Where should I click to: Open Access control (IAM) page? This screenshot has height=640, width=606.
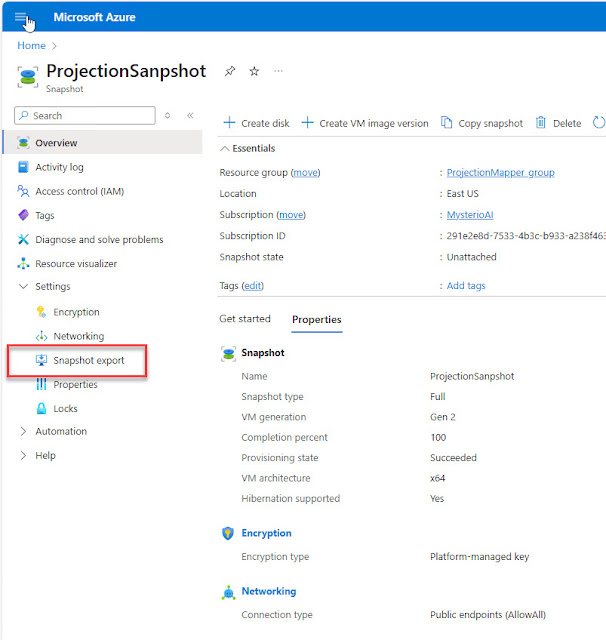(80, 191)
